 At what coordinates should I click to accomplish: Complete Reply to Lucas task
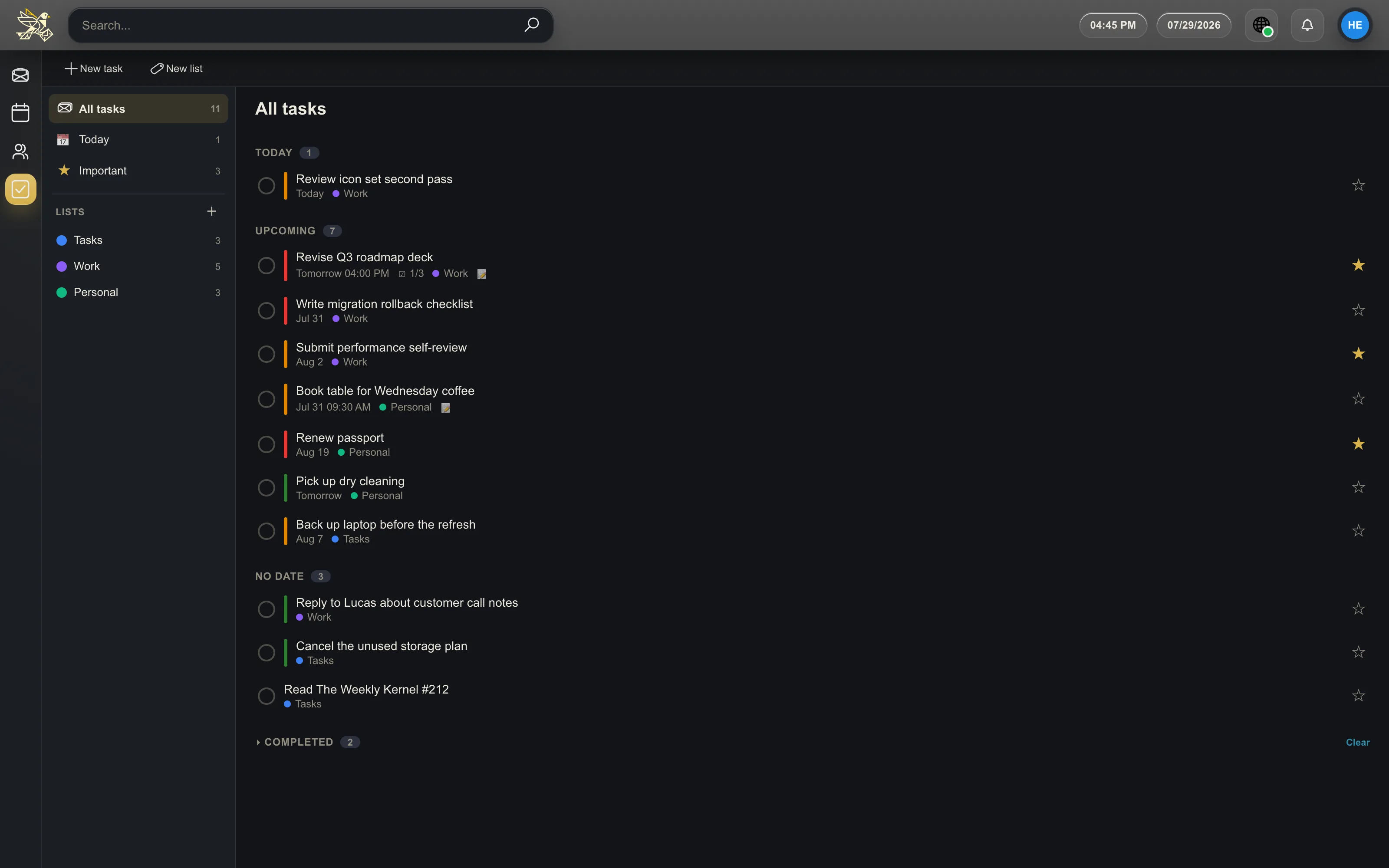click(x=267, y=609)
